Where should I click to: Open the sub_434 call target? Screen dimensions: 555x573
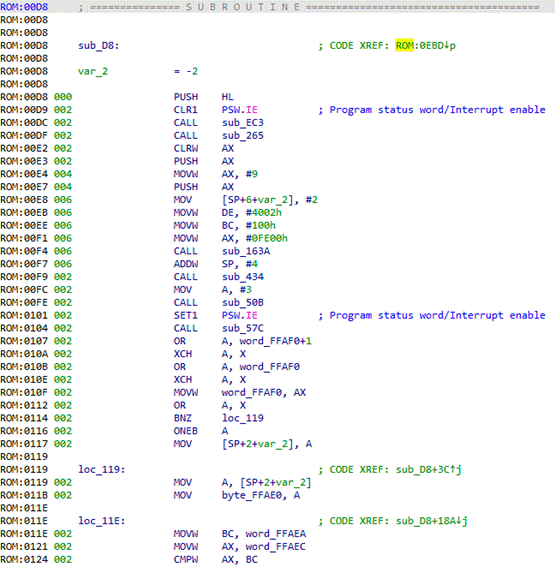[243, 277]
